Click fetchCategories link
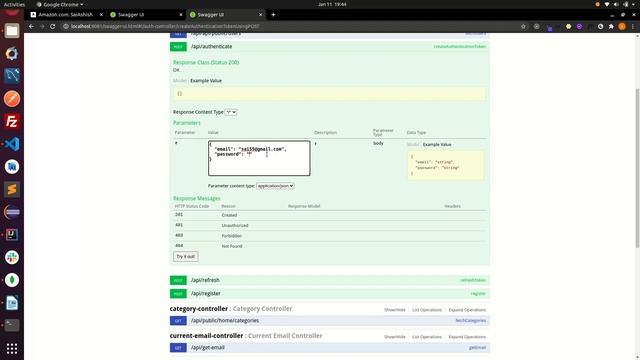This screenshot has height=360, width=640. [471, 320]
